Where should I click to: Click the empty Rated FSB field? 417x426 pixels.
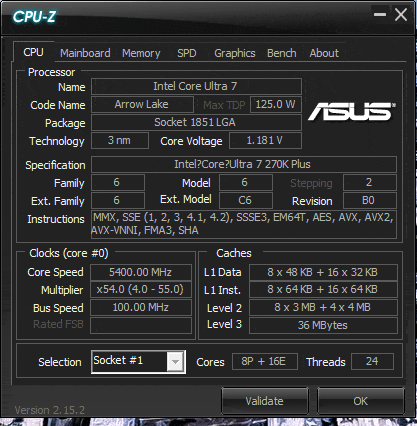click(x=141, y=325)
